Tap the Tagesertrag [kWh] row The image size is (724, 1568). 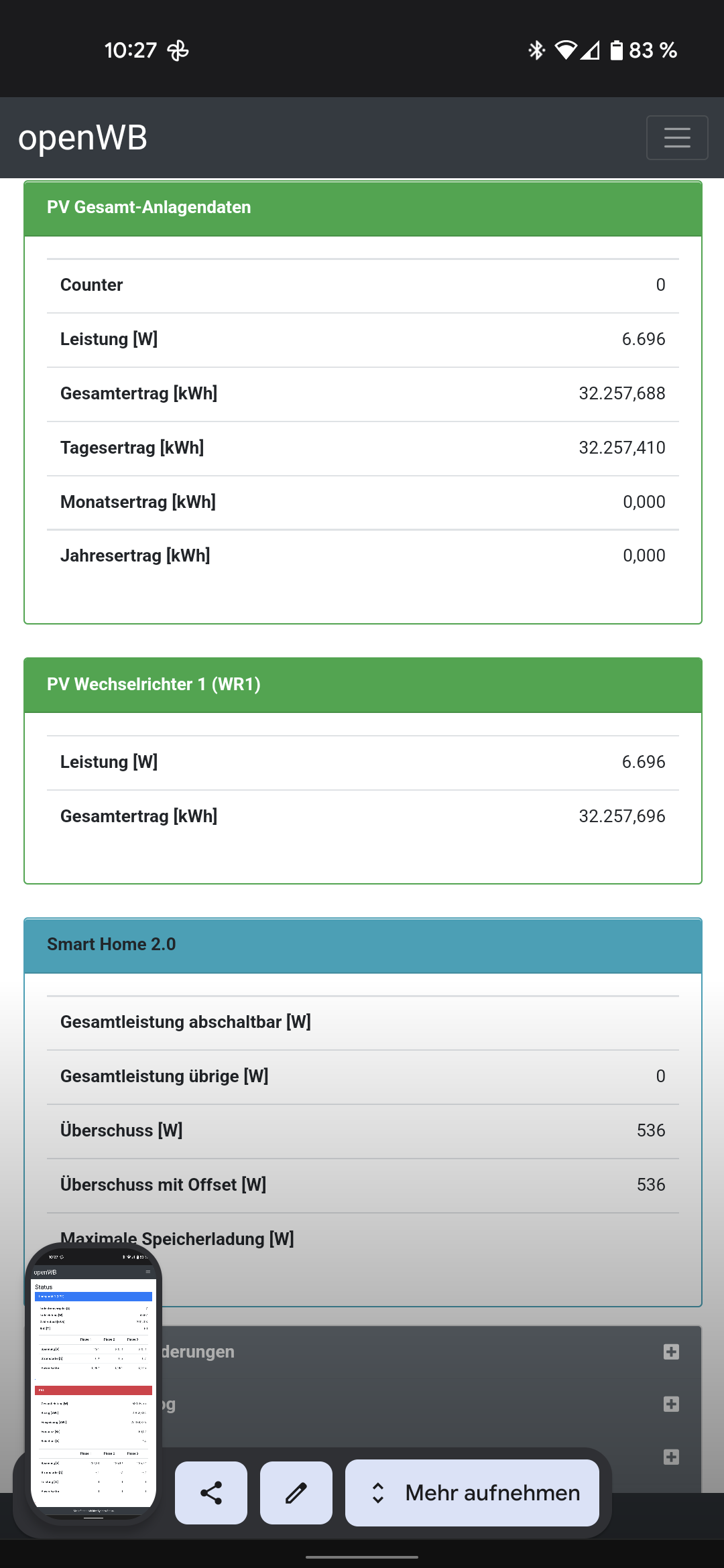(363, 448)
